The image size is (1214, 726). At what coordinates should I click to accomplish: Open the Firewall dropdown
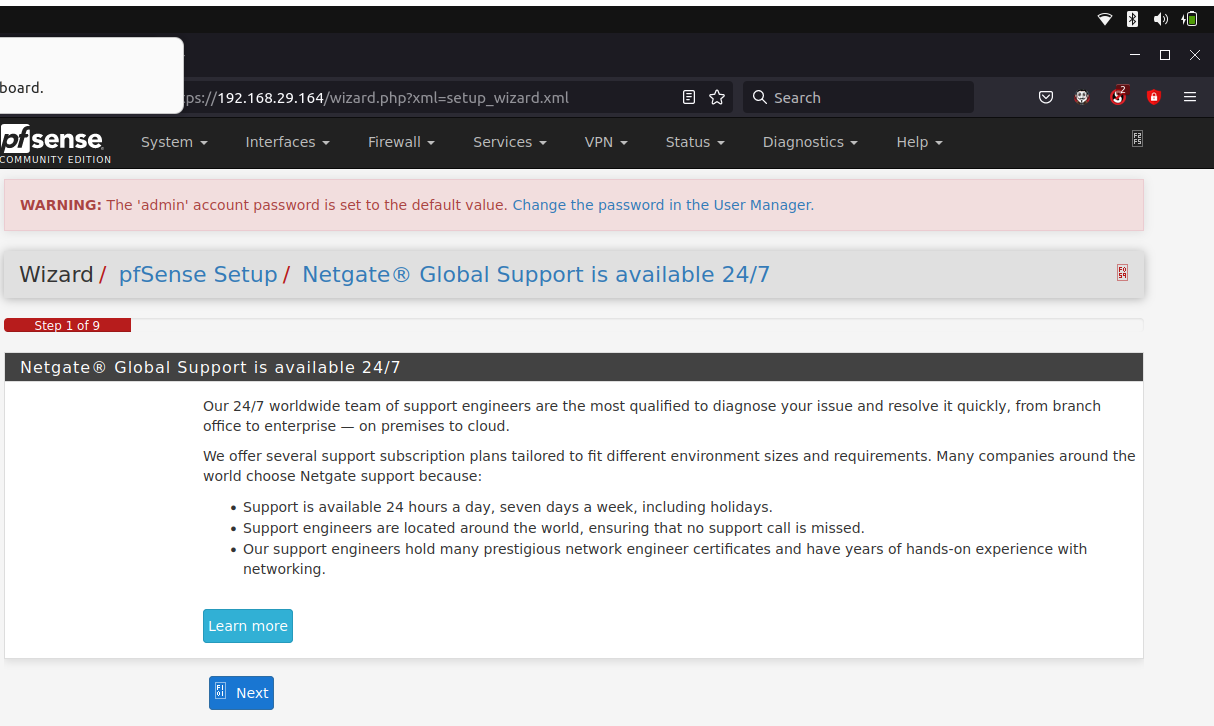(x=401, y=142)
